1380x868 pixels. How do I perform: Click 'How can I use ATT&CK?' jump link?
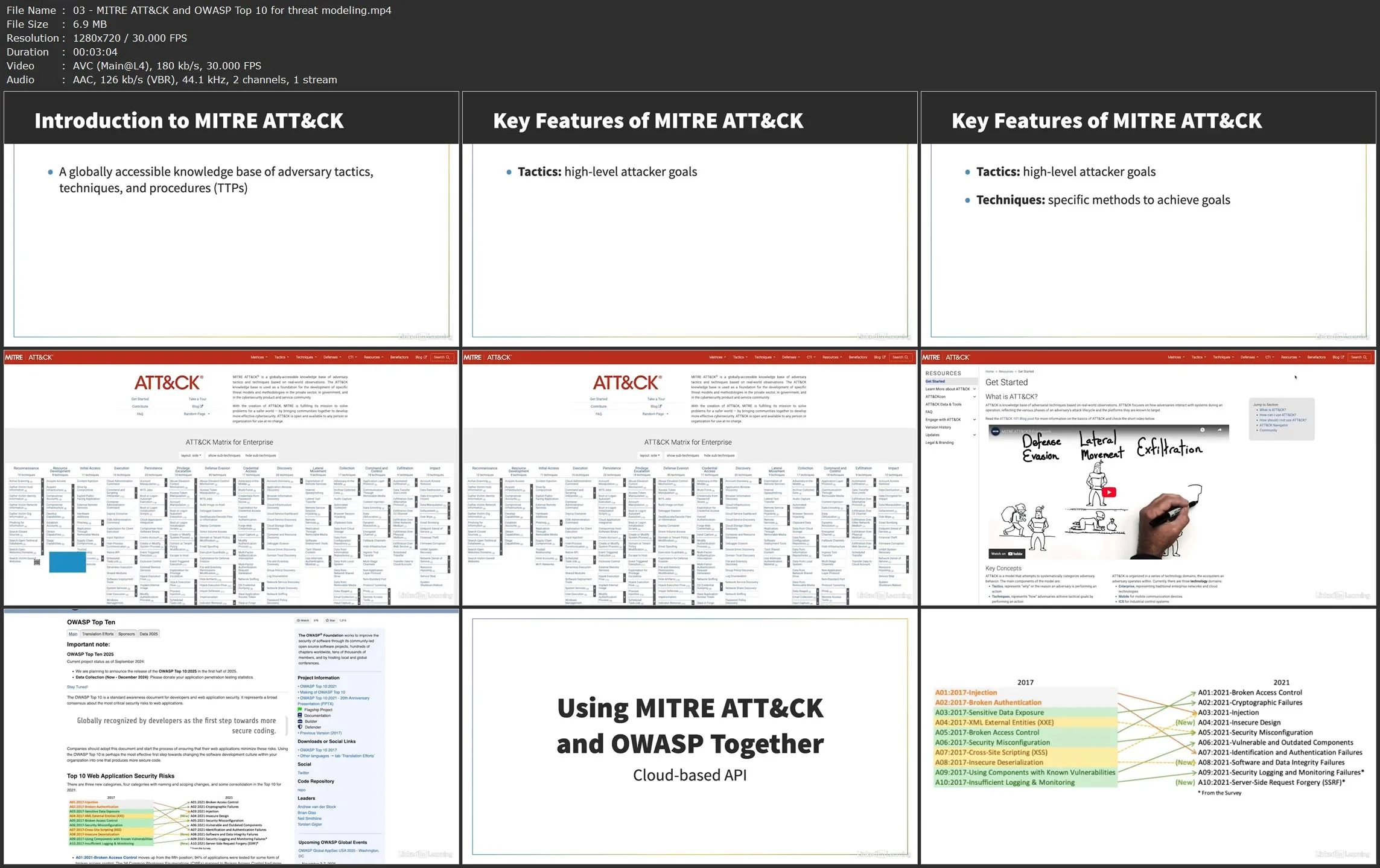pos(1277,415)
